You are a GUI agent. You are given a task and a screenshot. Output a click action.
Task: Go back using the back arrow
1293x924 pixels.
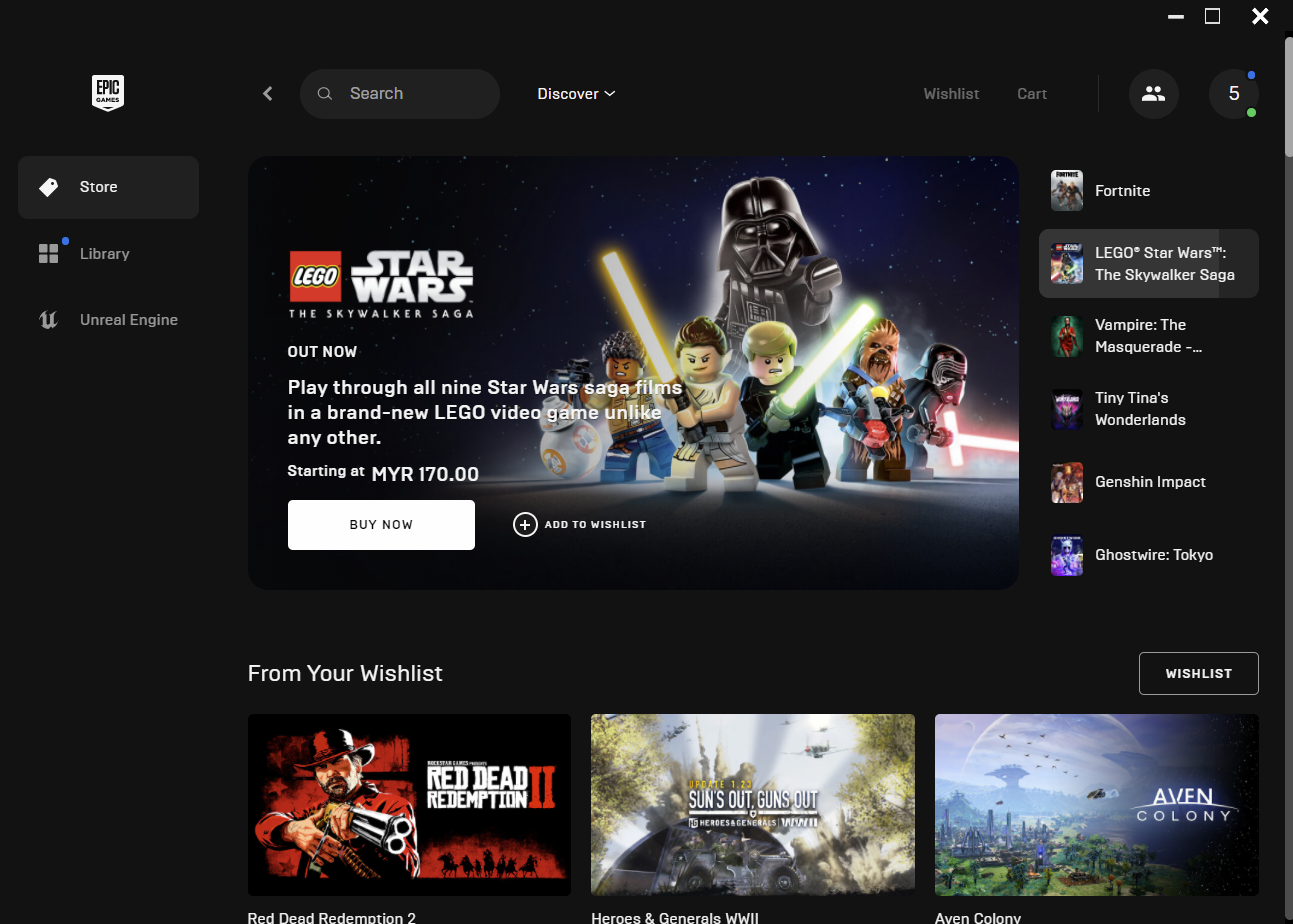pos(268,94)
